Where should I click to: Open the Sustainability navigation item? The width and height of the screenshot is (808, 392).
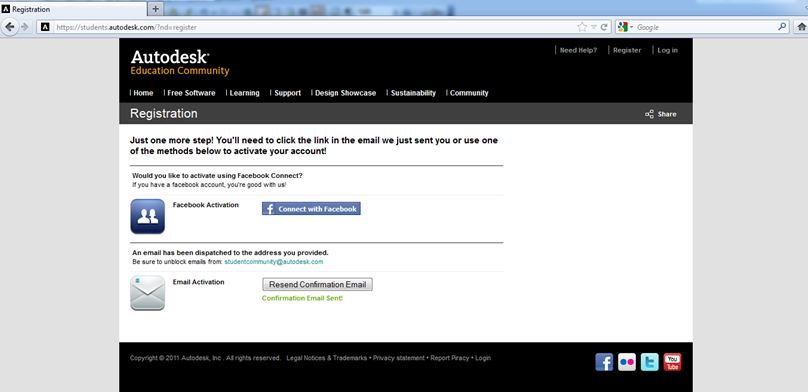coord(413,93)
